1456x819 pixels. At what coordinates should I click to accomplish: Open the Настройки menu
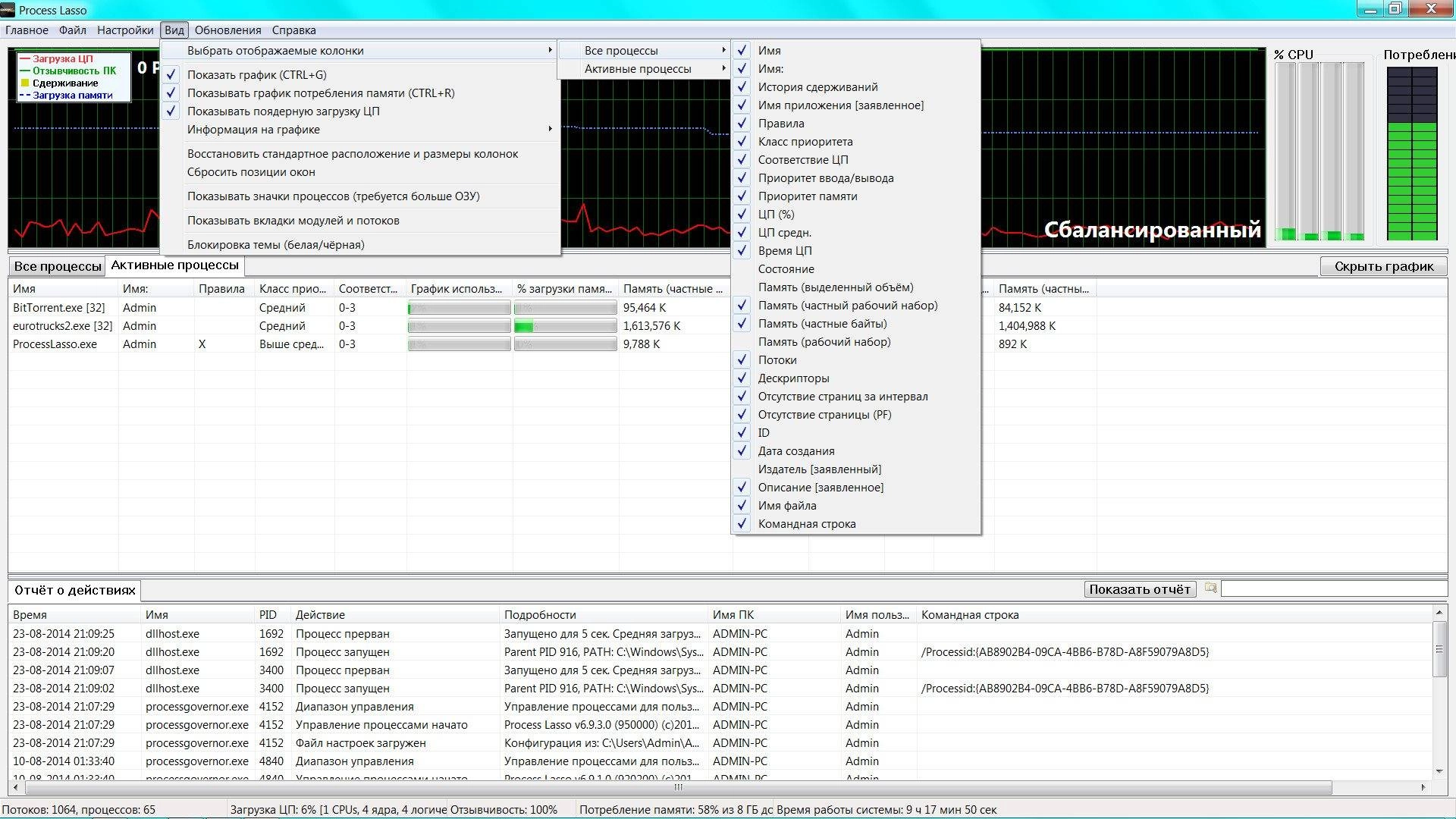pos(125,30)
